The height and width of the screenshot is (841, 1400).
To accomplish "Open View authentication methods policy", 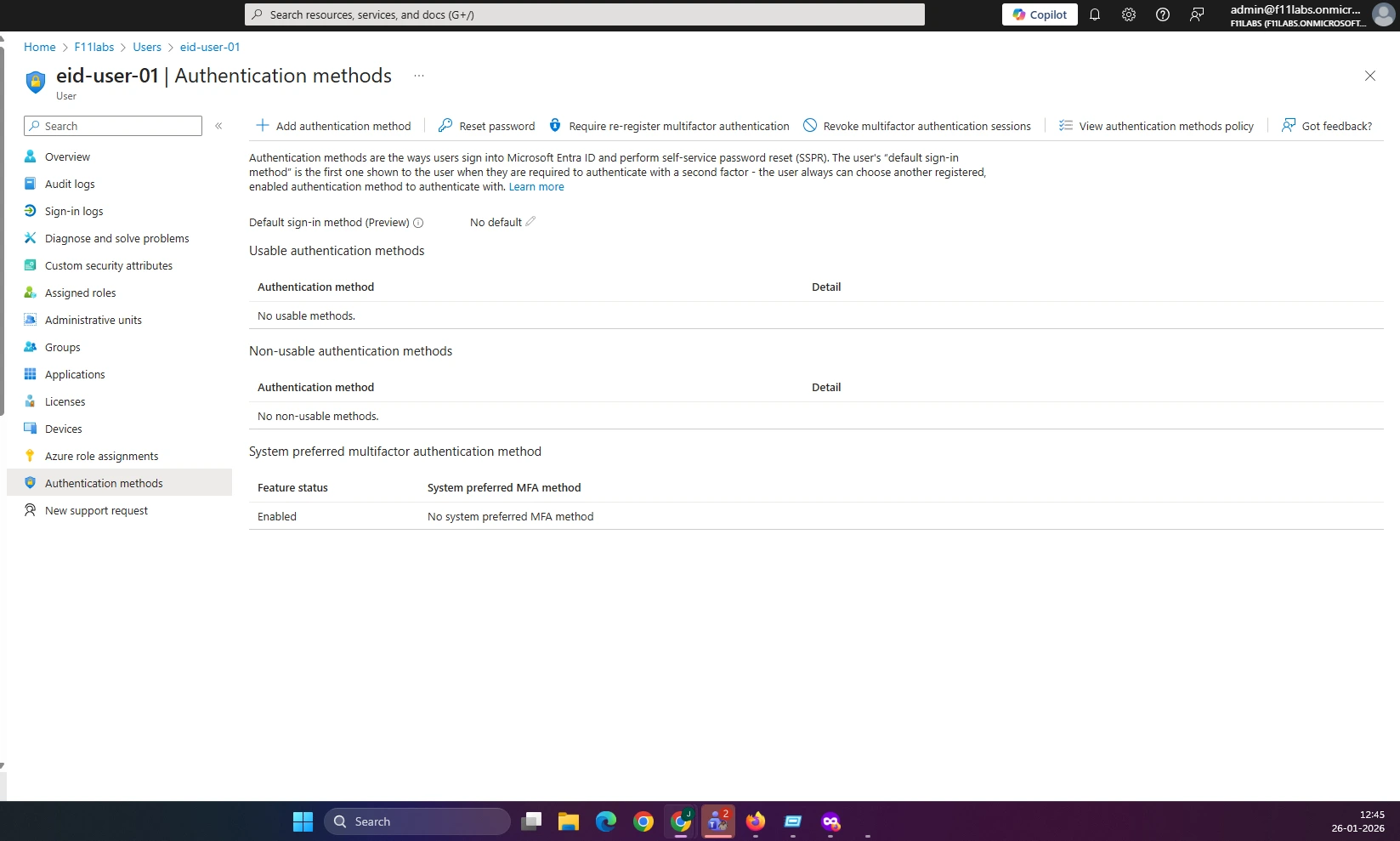I will pyautogui.click(x=1156, y=126).
